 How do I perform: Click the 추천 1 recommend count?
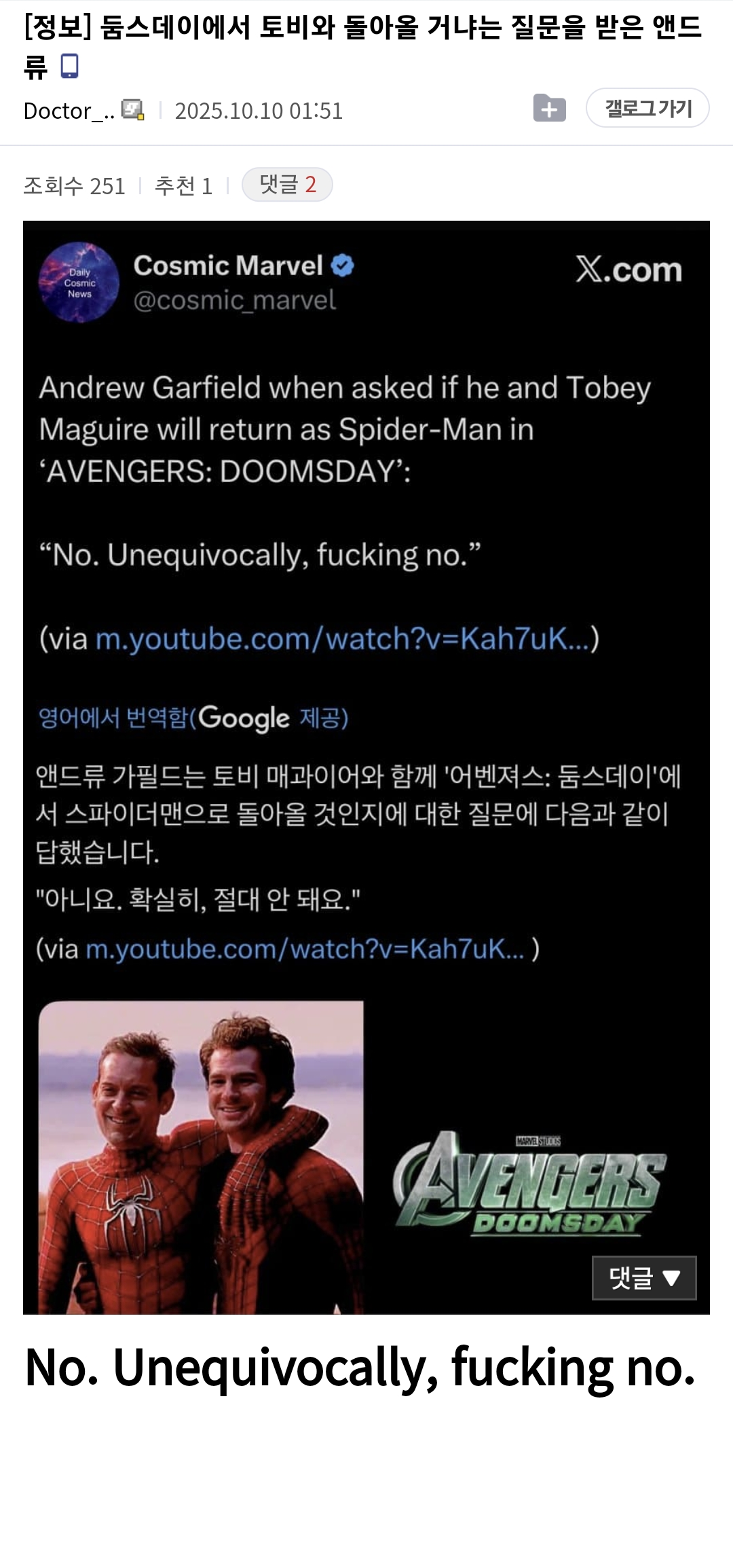click(x=183, y=185)
